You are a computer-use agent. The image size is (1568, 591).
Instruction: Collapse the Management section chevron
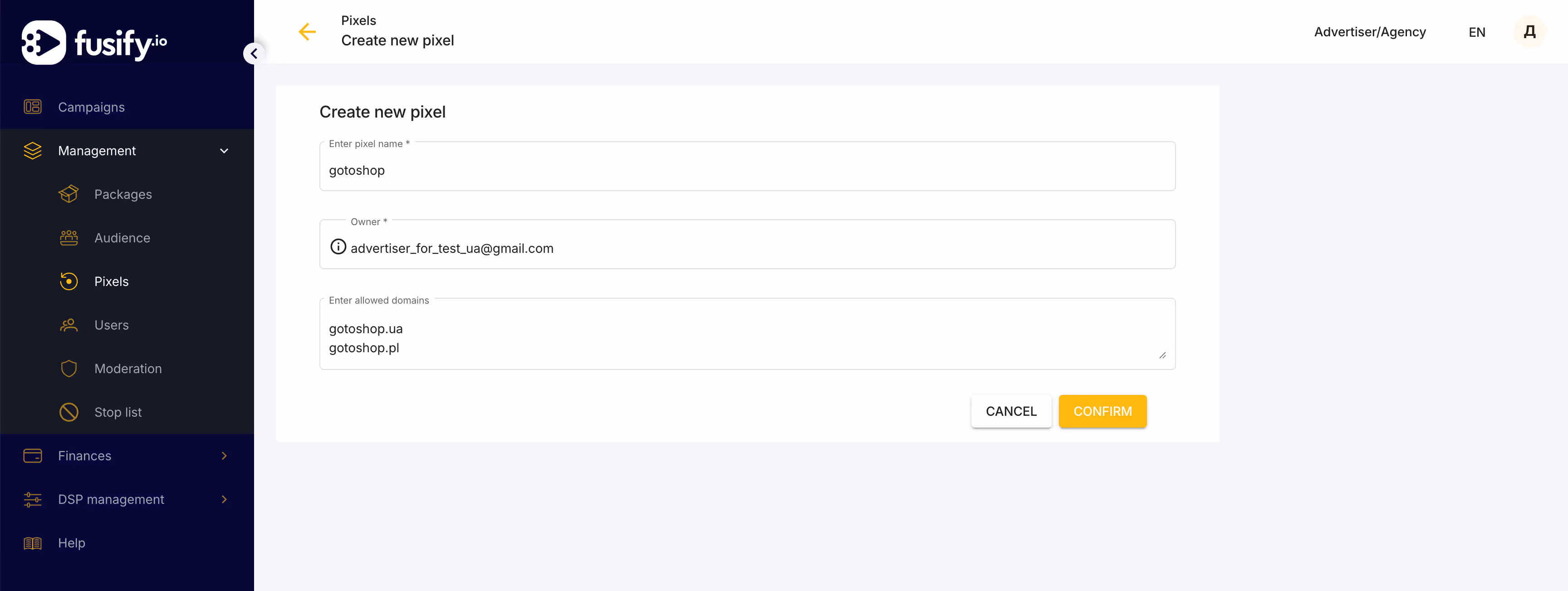coord(224,151)
